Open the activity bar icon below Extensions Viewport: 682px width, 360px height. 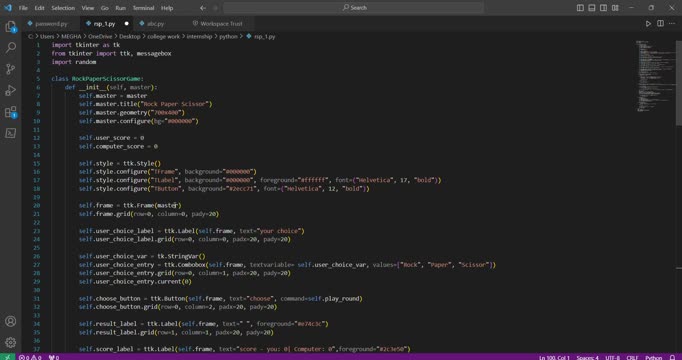(x=10, y=133)
